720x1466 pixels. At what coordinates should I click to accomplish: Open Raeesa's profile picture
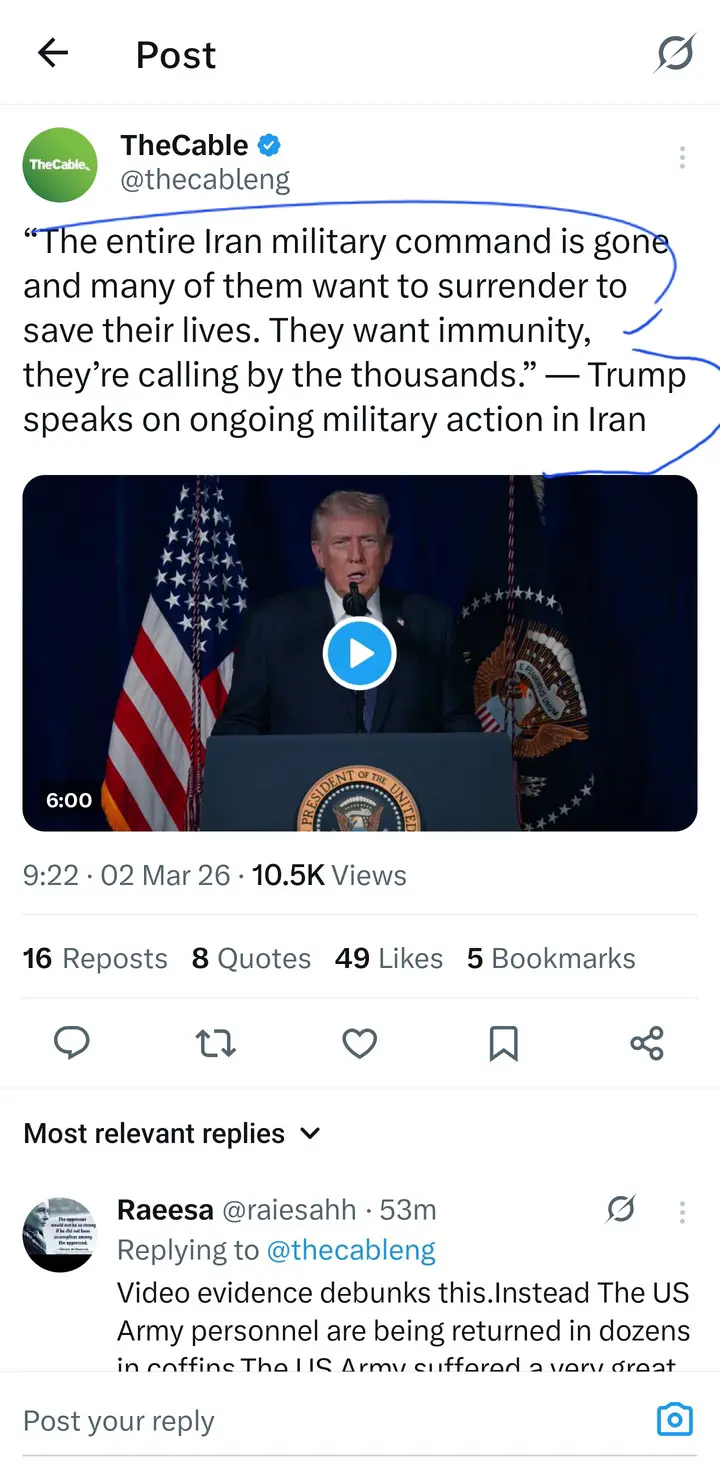[60, 1234]
